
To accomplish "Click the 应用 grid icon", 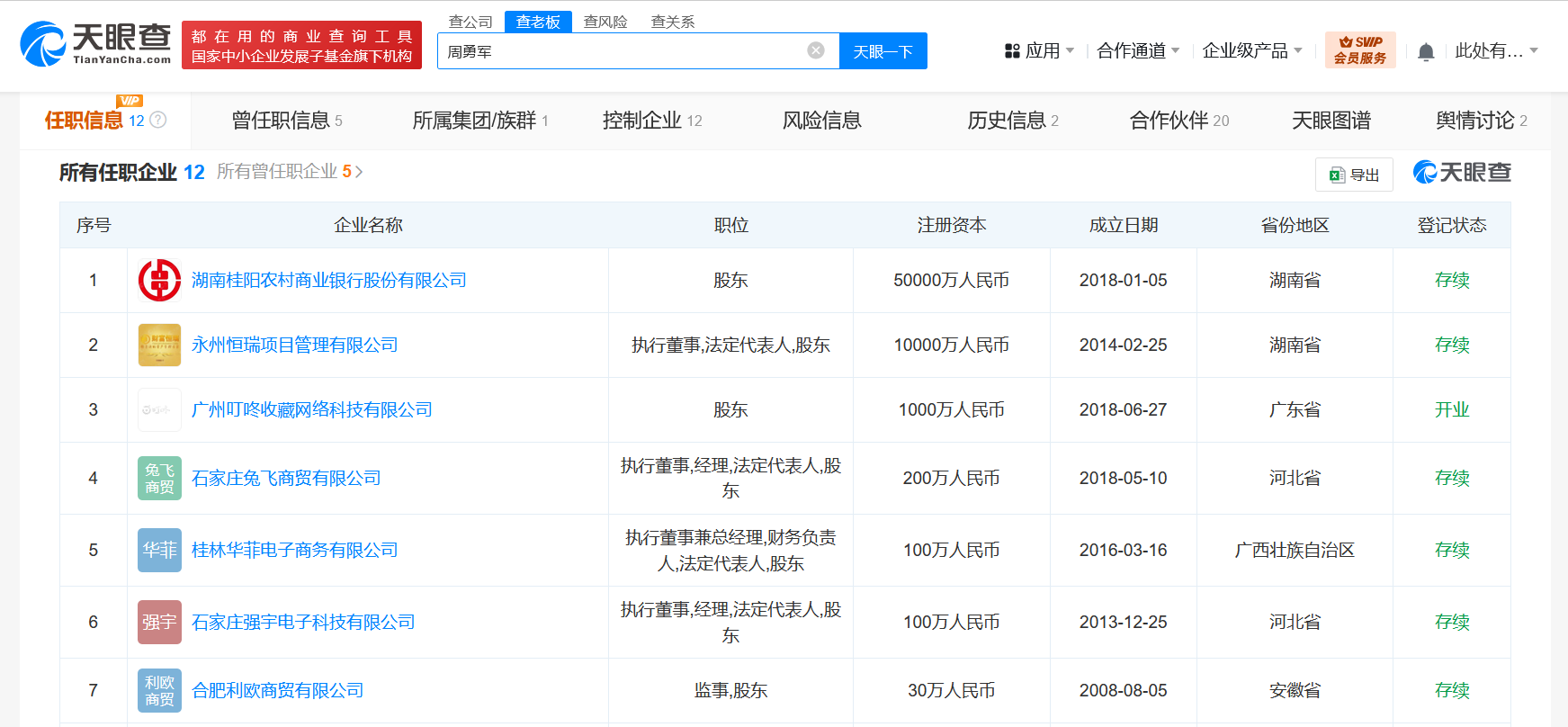I will 1012,51.
